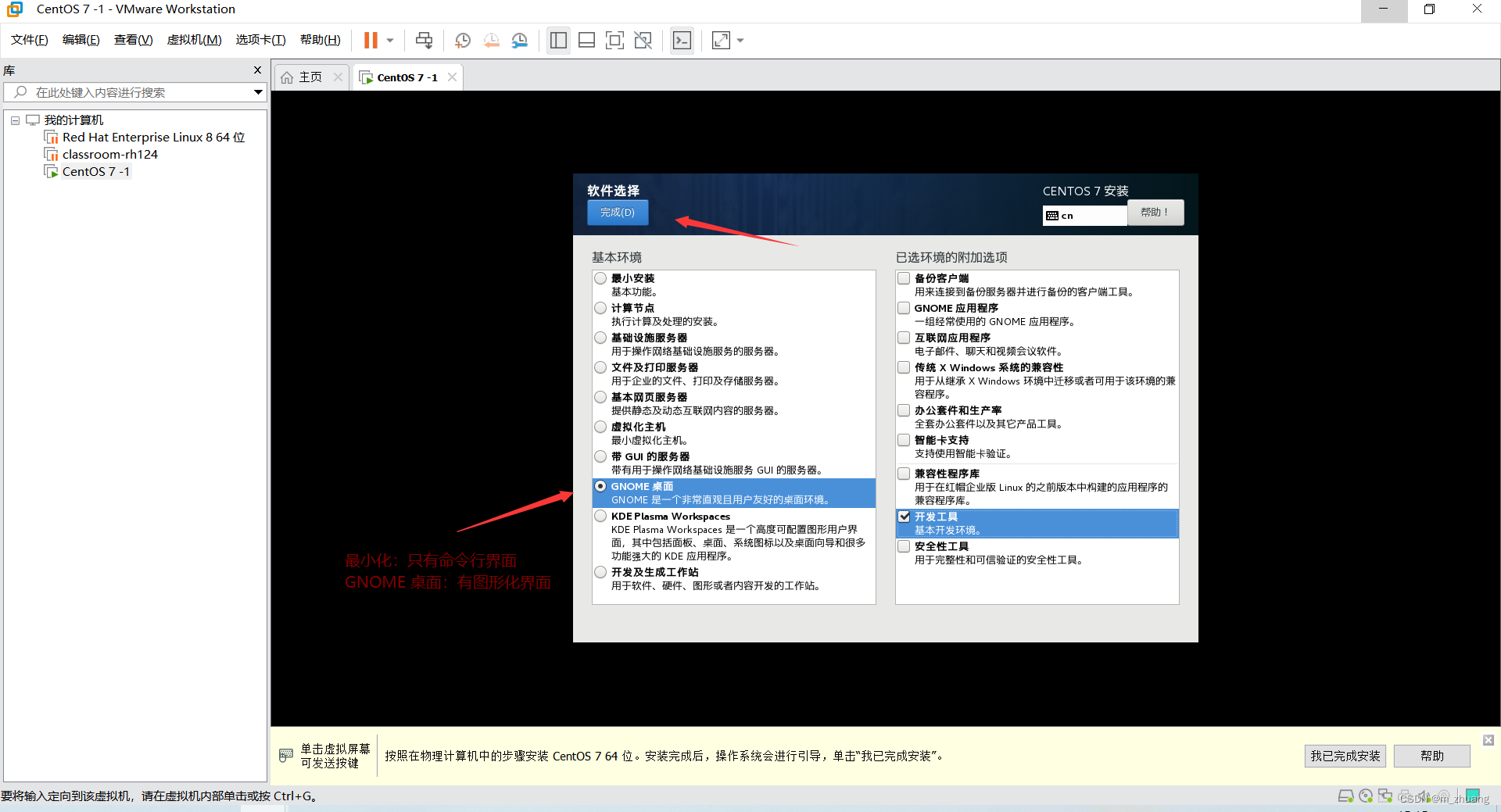Select GNOME 桌面 radio button

[x=600, y=486]
